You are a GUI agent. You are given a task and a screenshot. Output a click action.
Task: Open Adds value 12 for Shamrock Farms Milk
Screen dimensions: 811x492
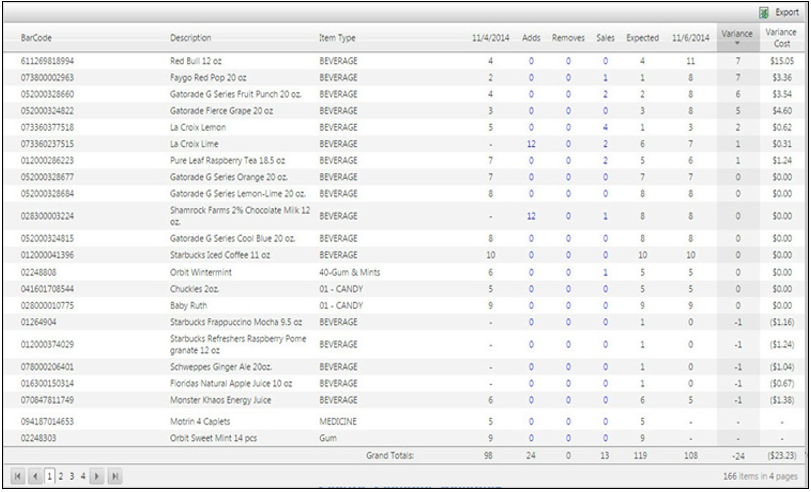(531, 216)
